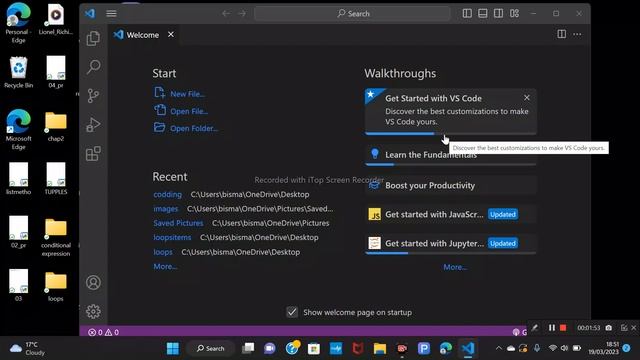Open Boost your Productivity walkthrough
Viewport: 640px width, 360px height.
451,185
